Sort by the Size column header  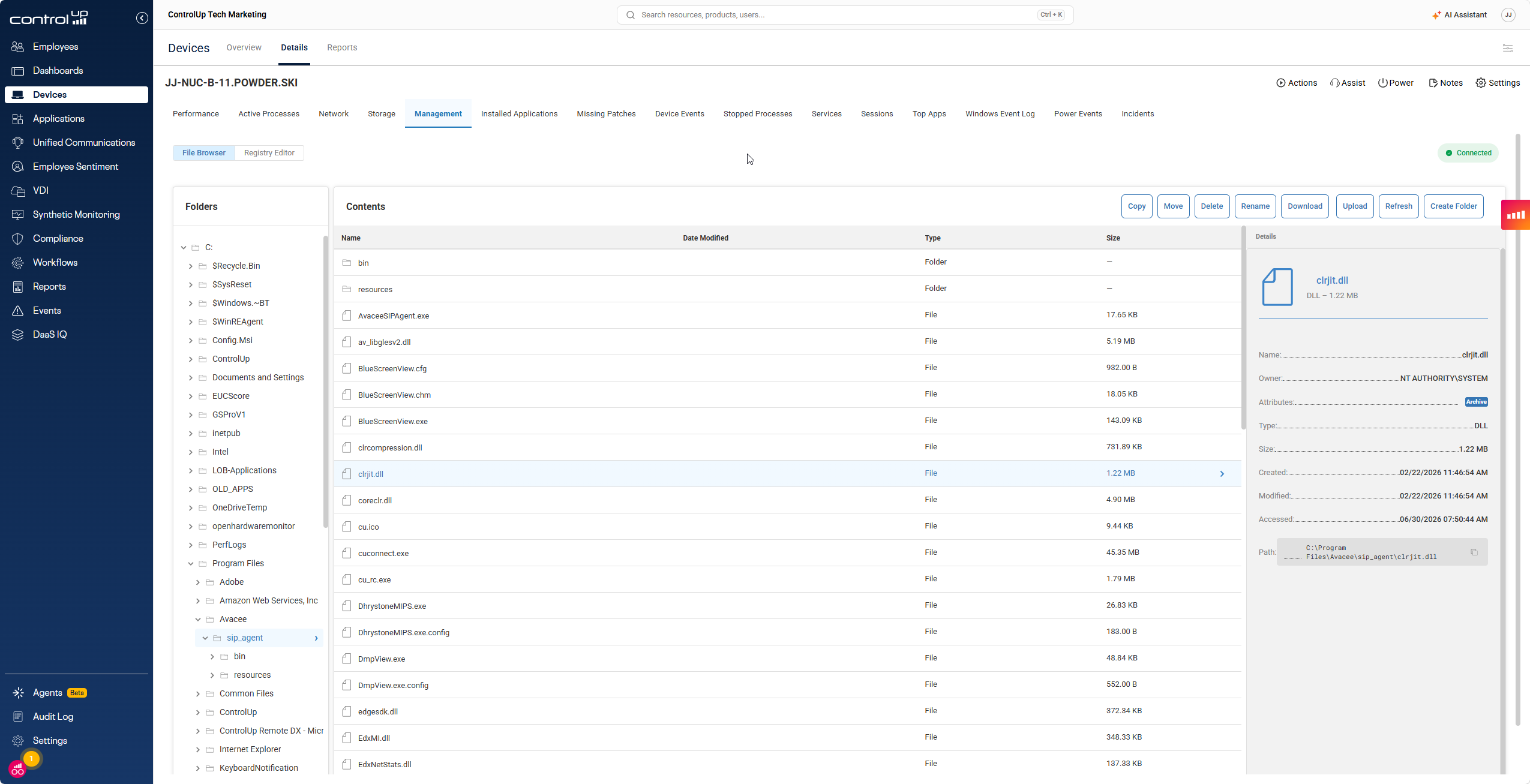pyautogui.click(x=1113, y=238)
